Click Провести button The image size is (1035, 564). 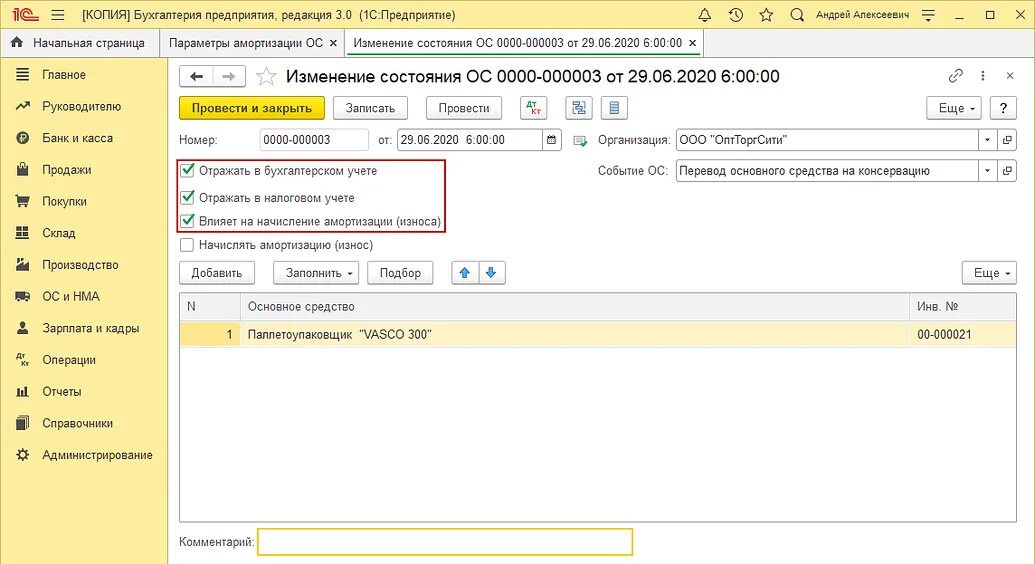(464, 108)
